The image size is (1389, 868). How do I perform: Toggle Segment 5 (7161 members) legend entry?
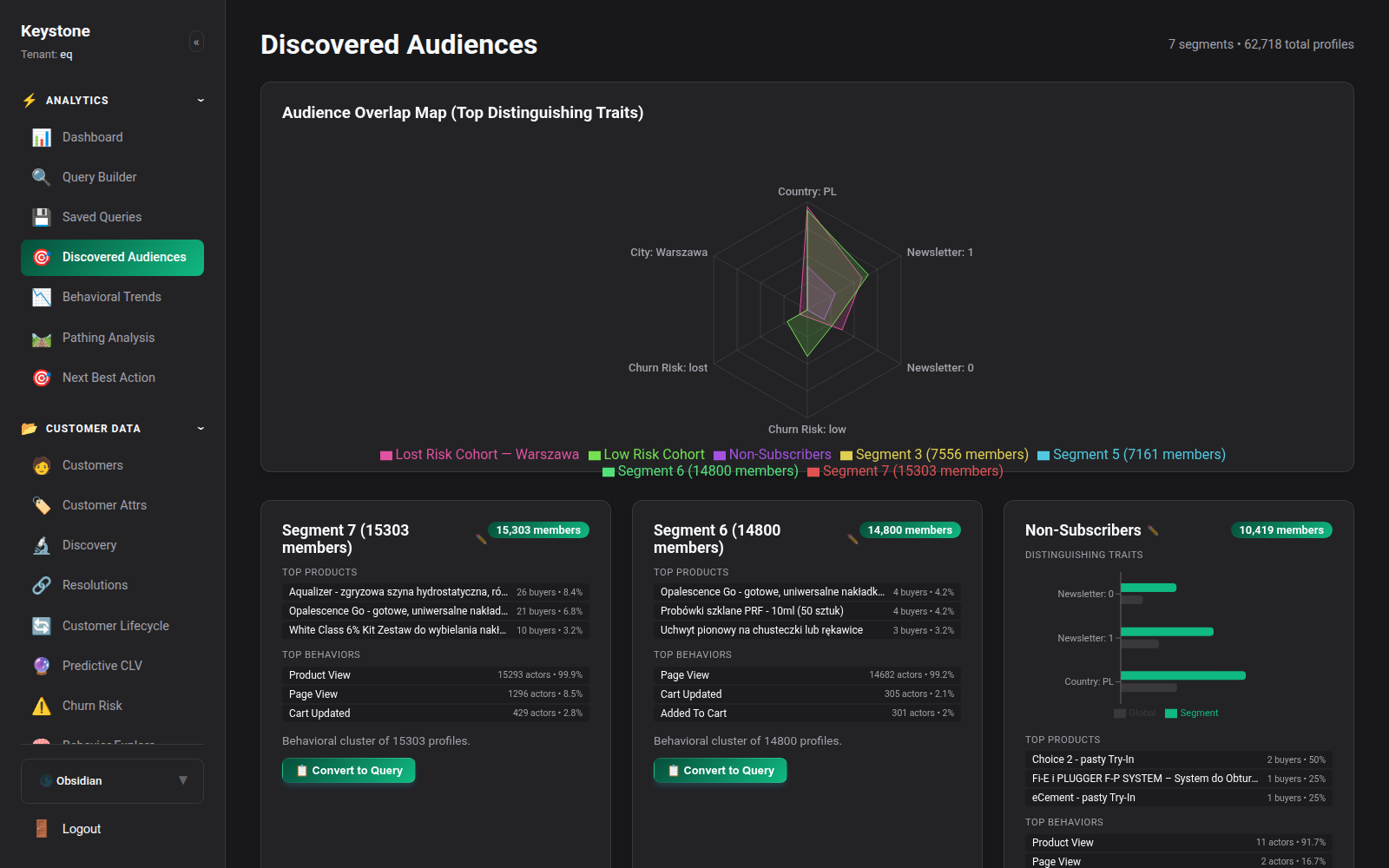click(x=1131, y=455)
